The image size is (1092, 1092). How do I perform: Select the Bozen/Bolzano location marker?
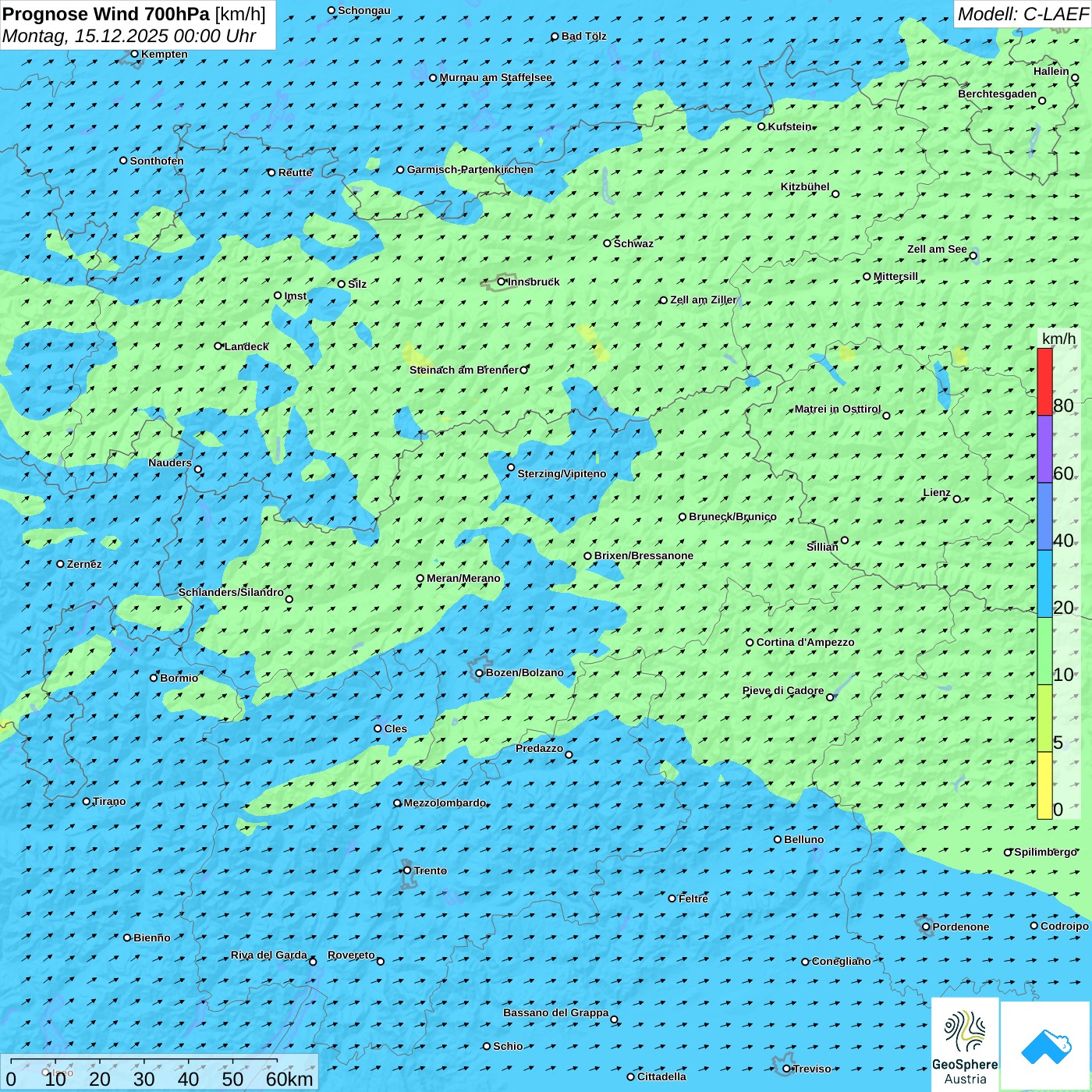(x=480, y=673)
